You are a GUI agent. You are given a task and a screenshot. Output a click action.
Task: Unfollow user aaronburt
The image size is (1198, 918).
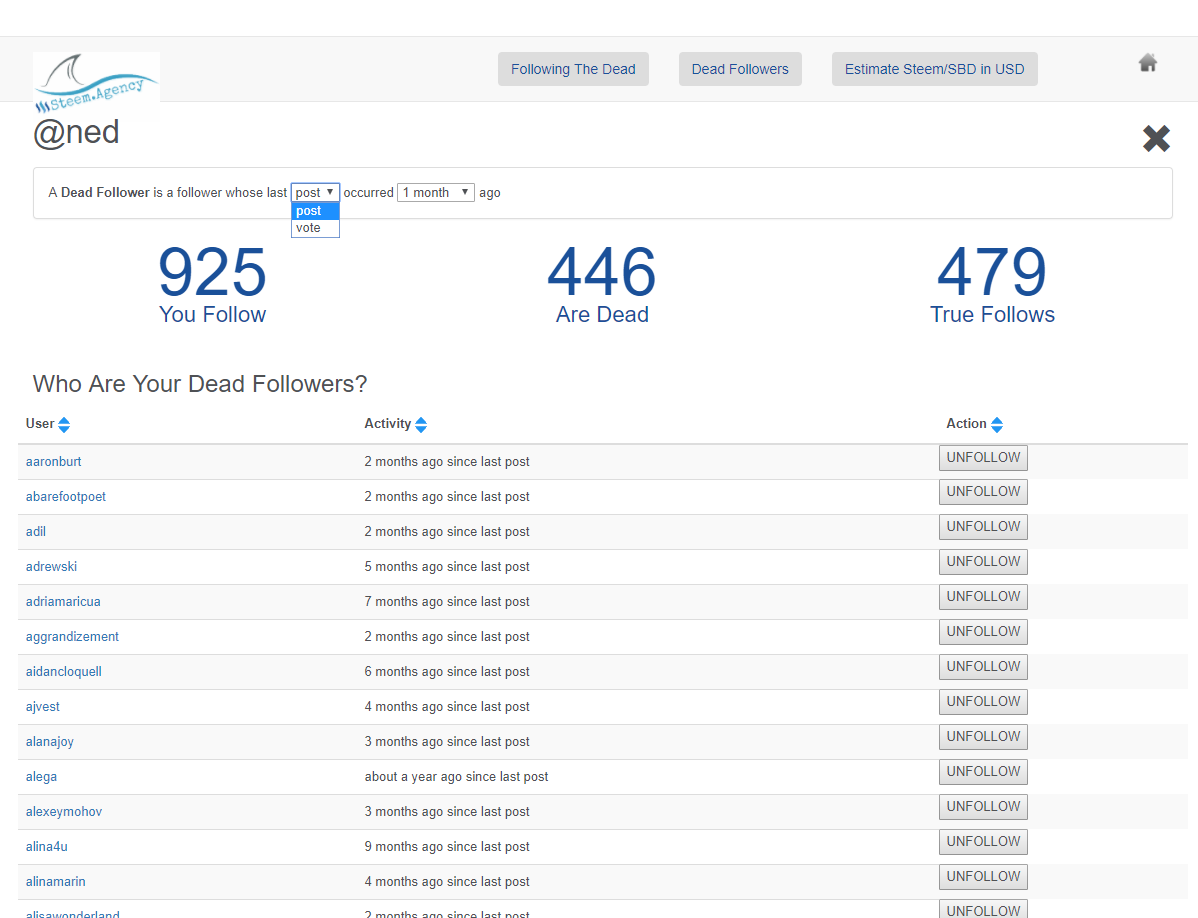coord(983,457)
